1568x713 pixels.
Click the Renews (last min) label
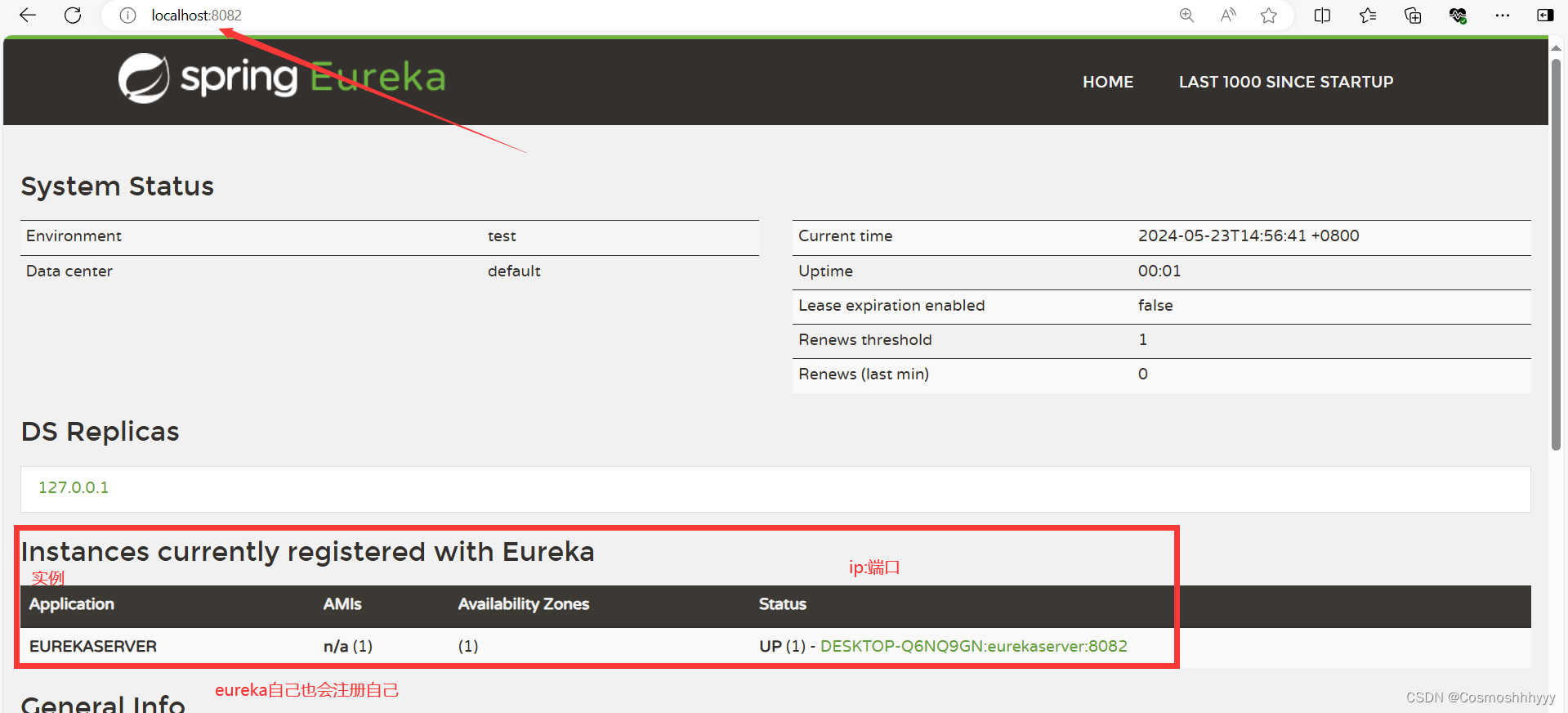tap(864, 374)
